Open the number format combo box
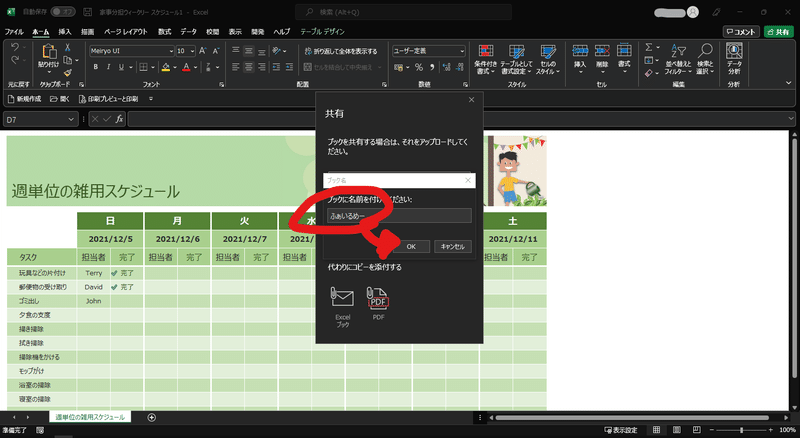Viewport: 800px width, 438px height. [429, 51]
